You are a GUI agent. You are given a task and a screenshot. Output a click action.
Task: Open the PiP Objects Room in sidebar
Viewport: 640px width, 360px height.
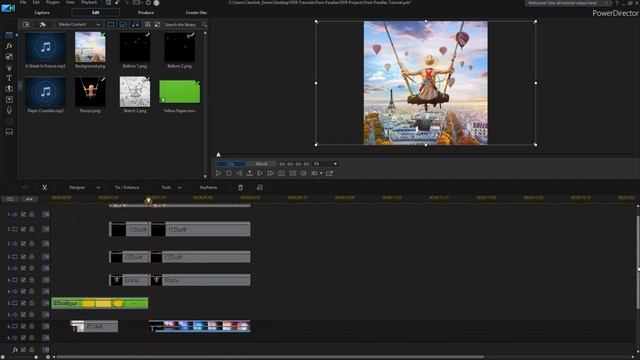coord(9,57)
